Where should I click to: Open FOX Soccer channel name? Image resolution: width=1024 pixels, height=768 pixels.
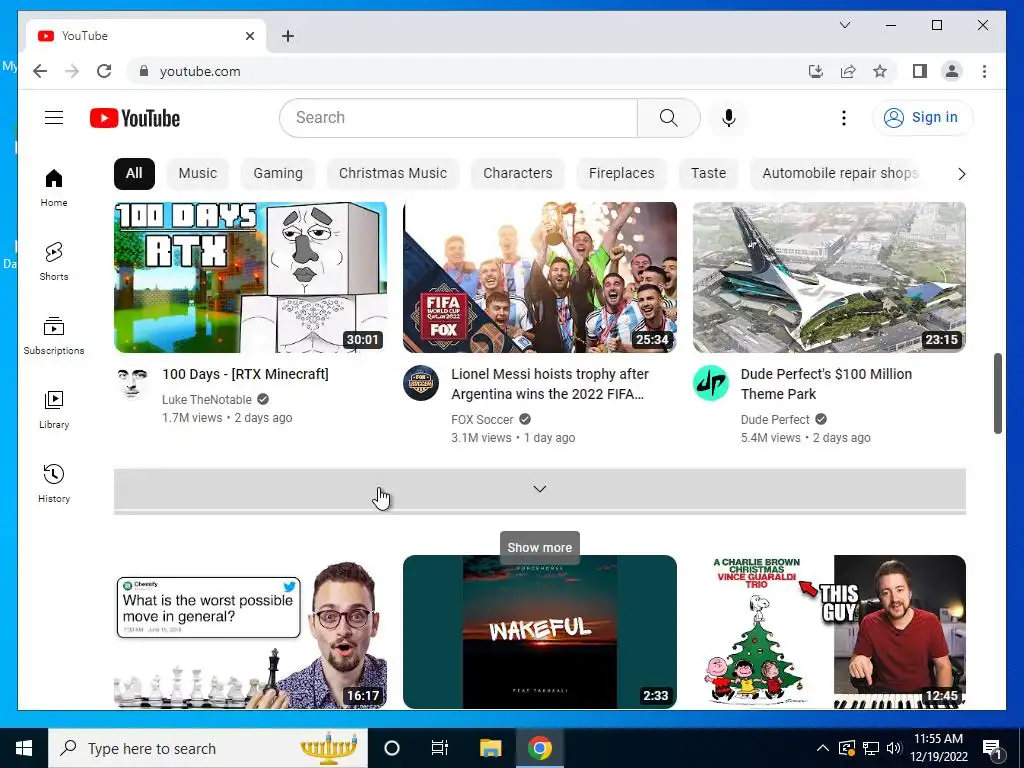(482, 419)
